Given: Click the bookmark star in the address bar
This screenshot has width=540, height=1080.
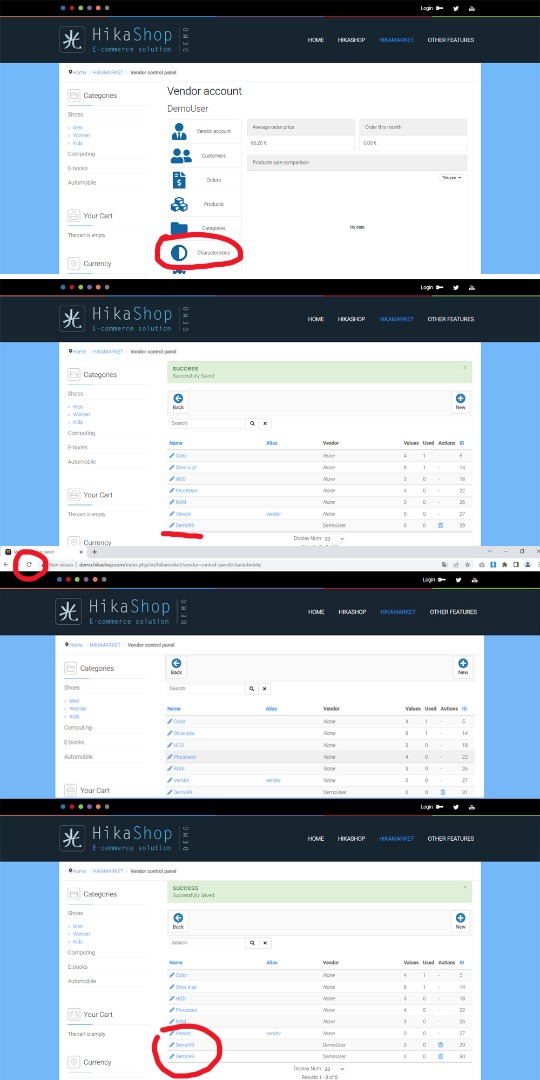Looking at the screenshot, I should click(x=467, y=564).
